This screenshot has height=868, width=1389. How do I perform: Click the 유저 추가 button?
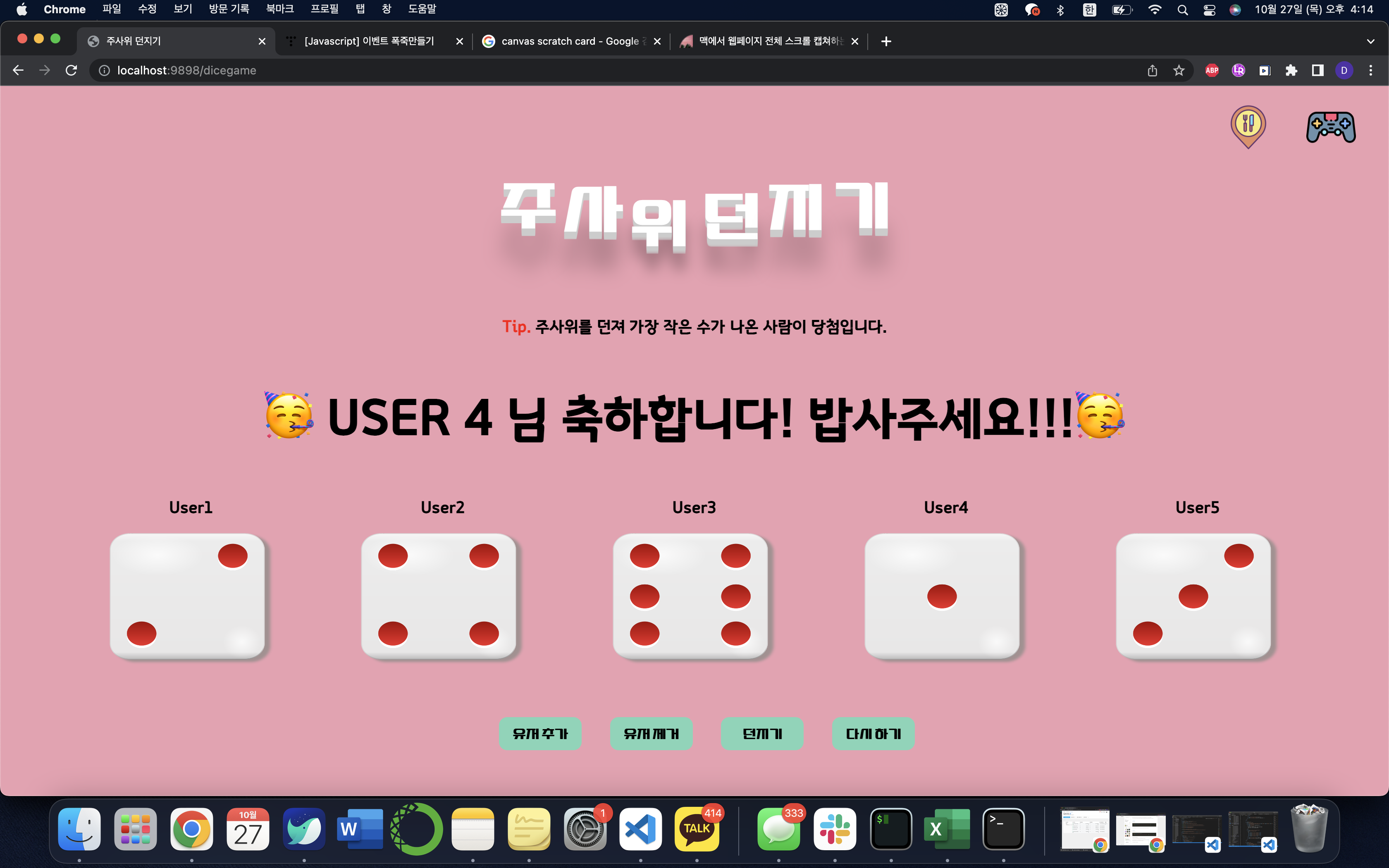pyautogui.click(x=540, y=733)
